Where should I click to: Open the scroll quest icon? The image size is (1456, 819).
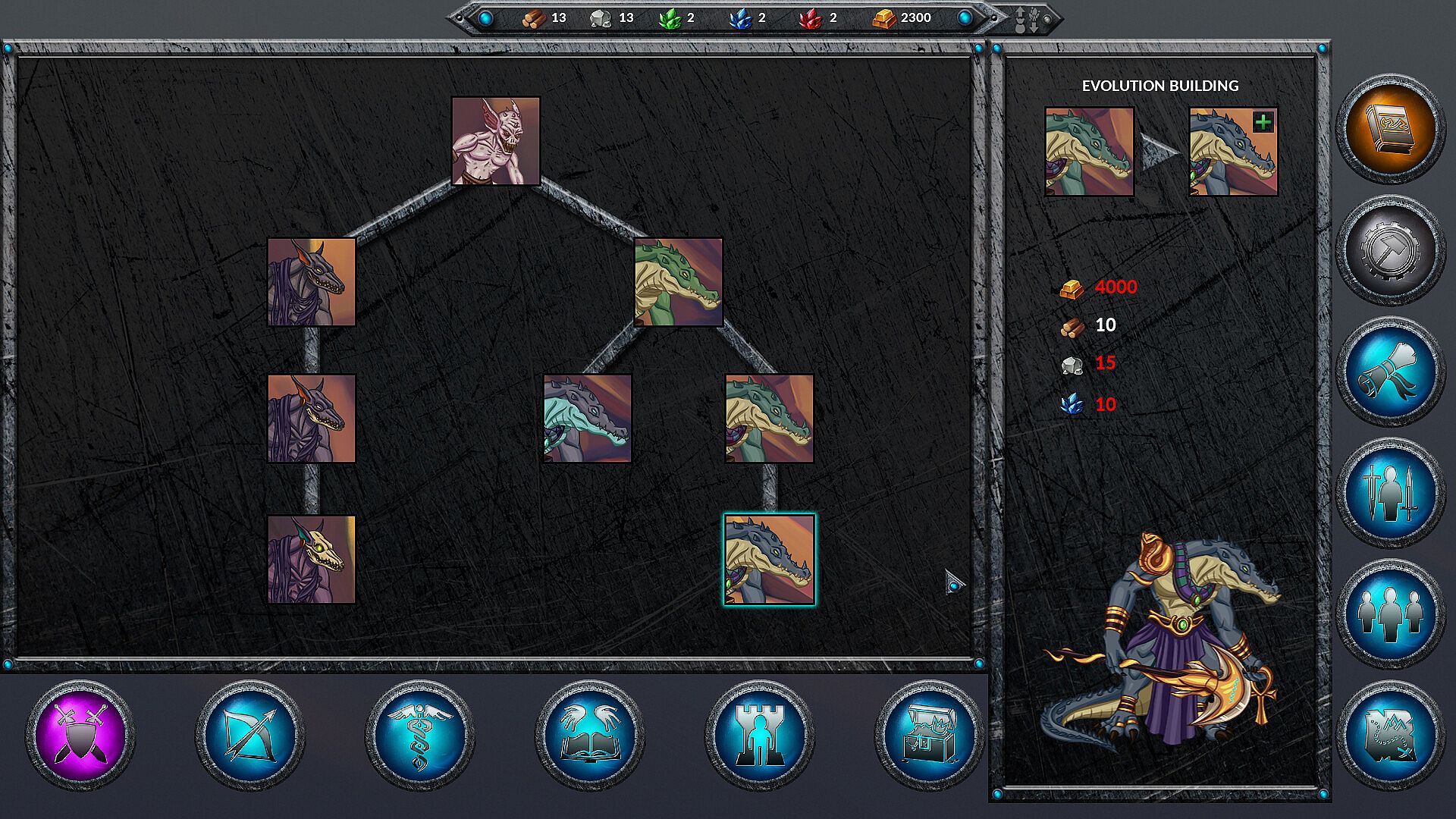tap(1389, 372)
